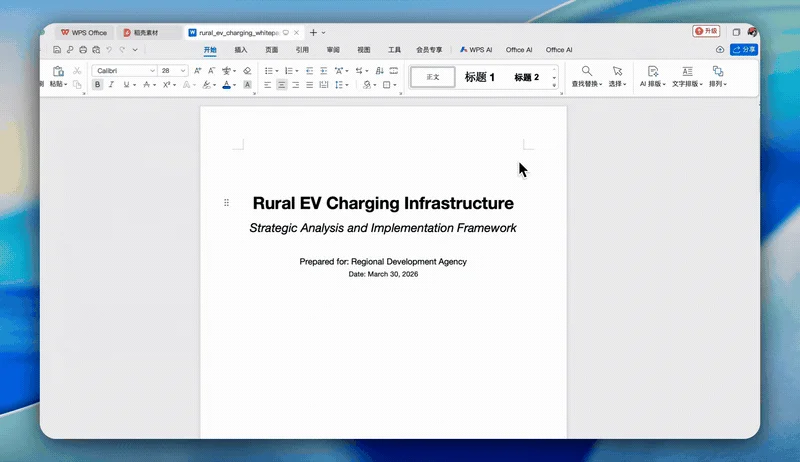Click the distributed alignment icon
800x462 pixels.
coord(323,85)
